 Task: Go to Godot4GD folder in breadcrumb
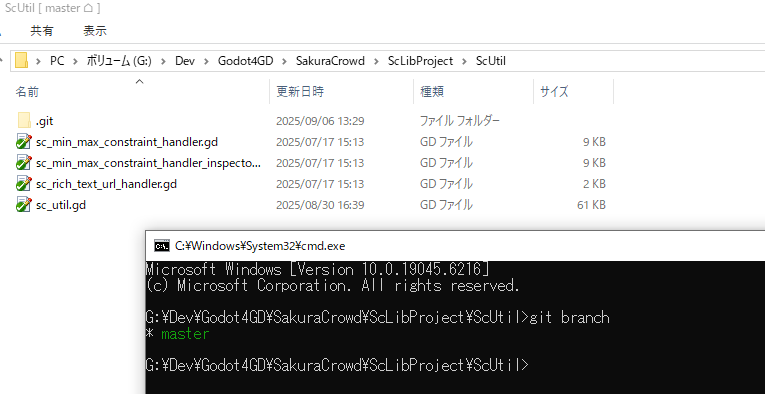[245, 61]
